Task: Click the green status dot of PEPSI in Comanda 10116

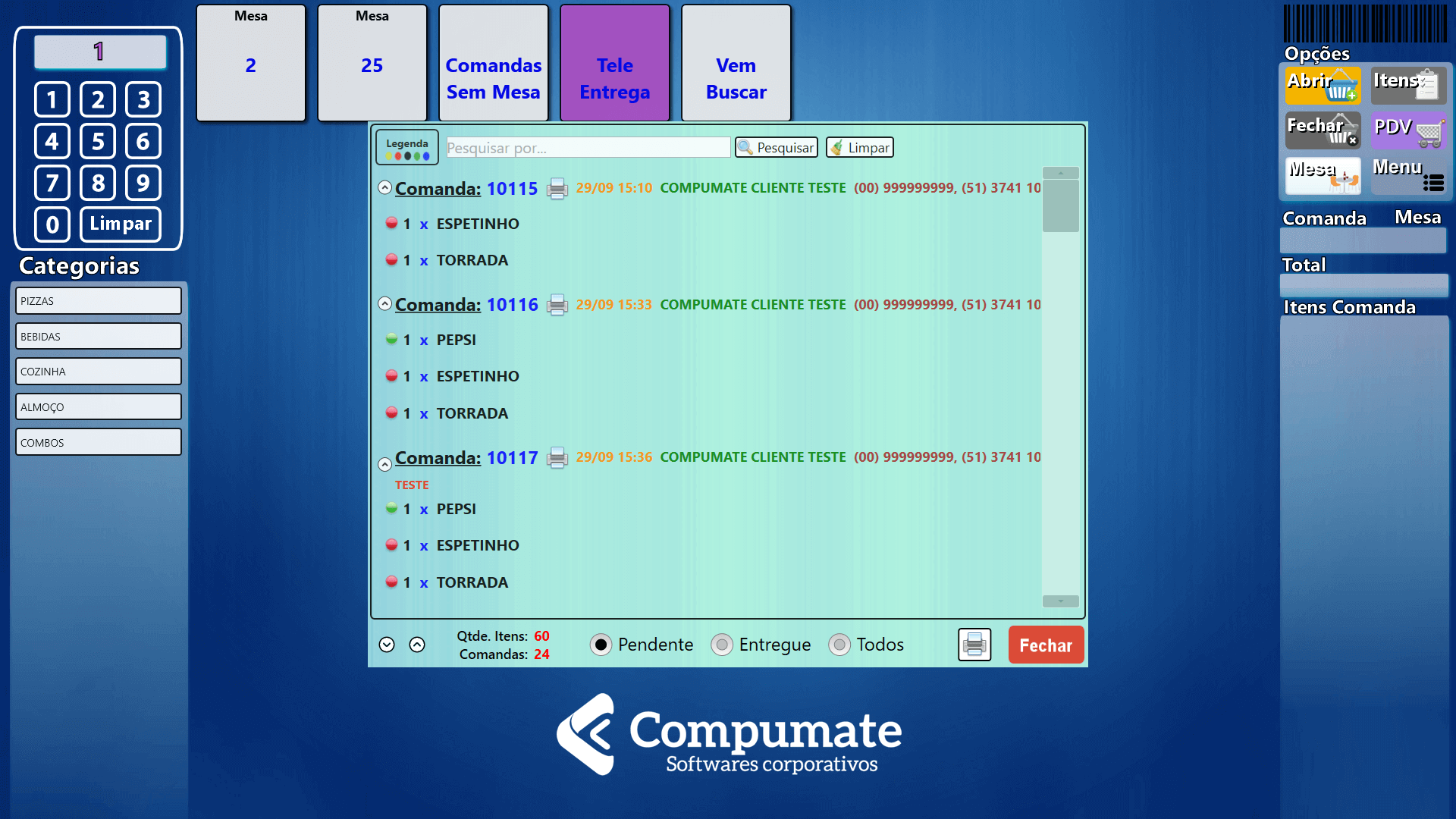Action: click(391, 339)
